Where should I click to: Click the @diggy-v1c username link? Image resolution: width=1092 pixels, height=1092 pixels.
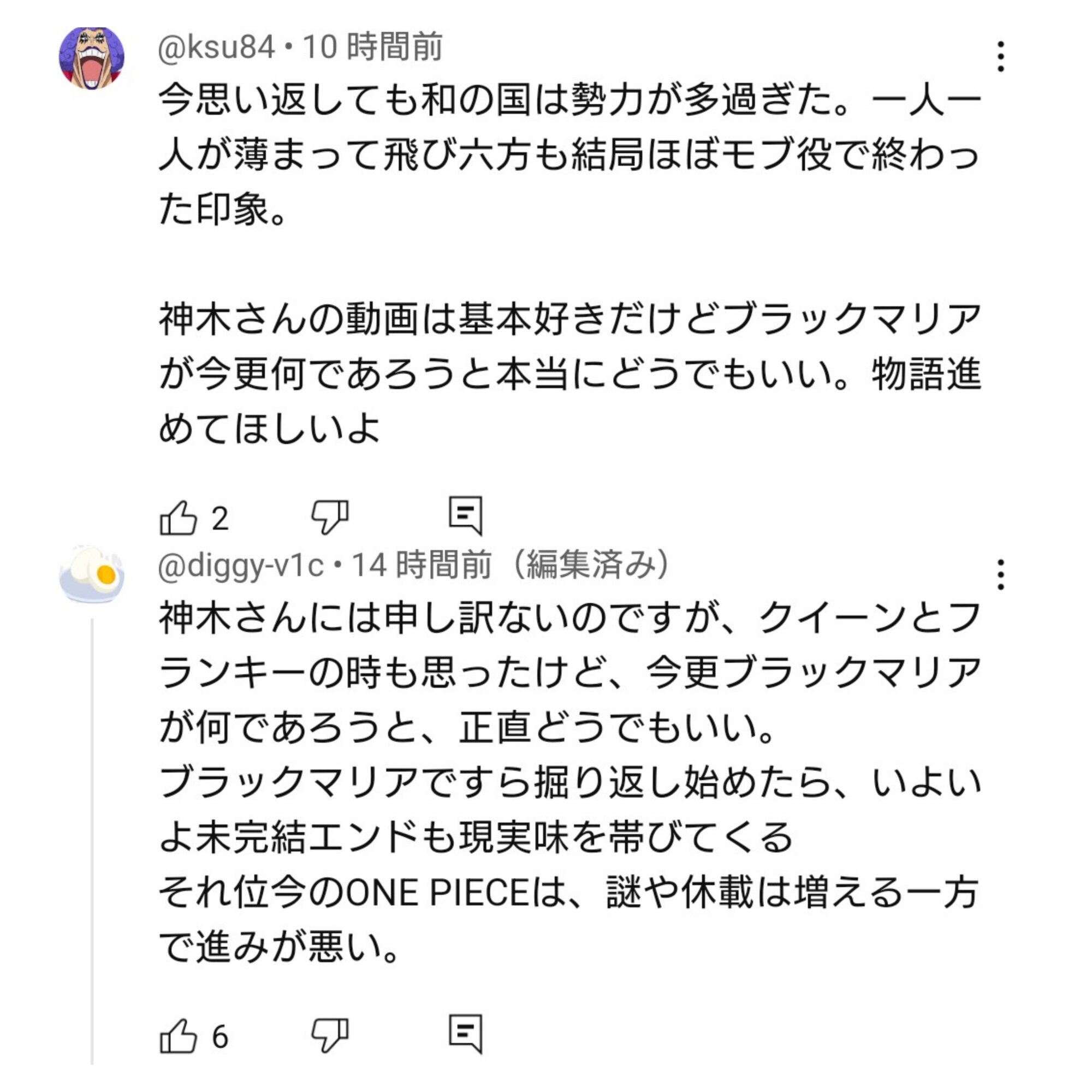pos(241,565)
